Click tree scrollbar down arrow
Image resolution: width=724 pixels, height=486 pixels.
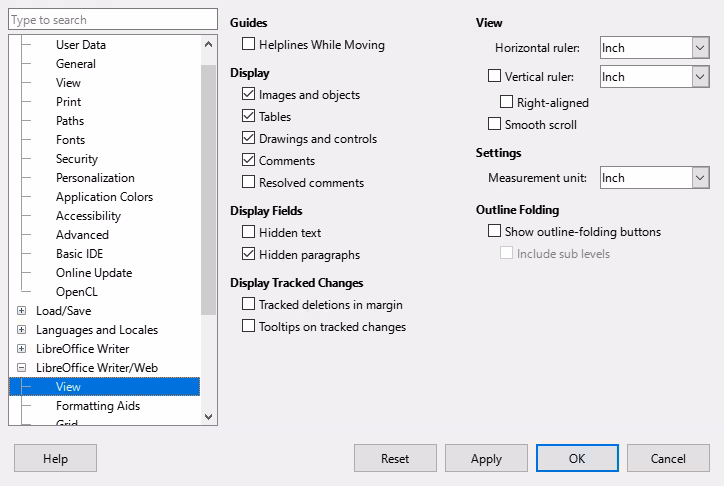point(208,417)
